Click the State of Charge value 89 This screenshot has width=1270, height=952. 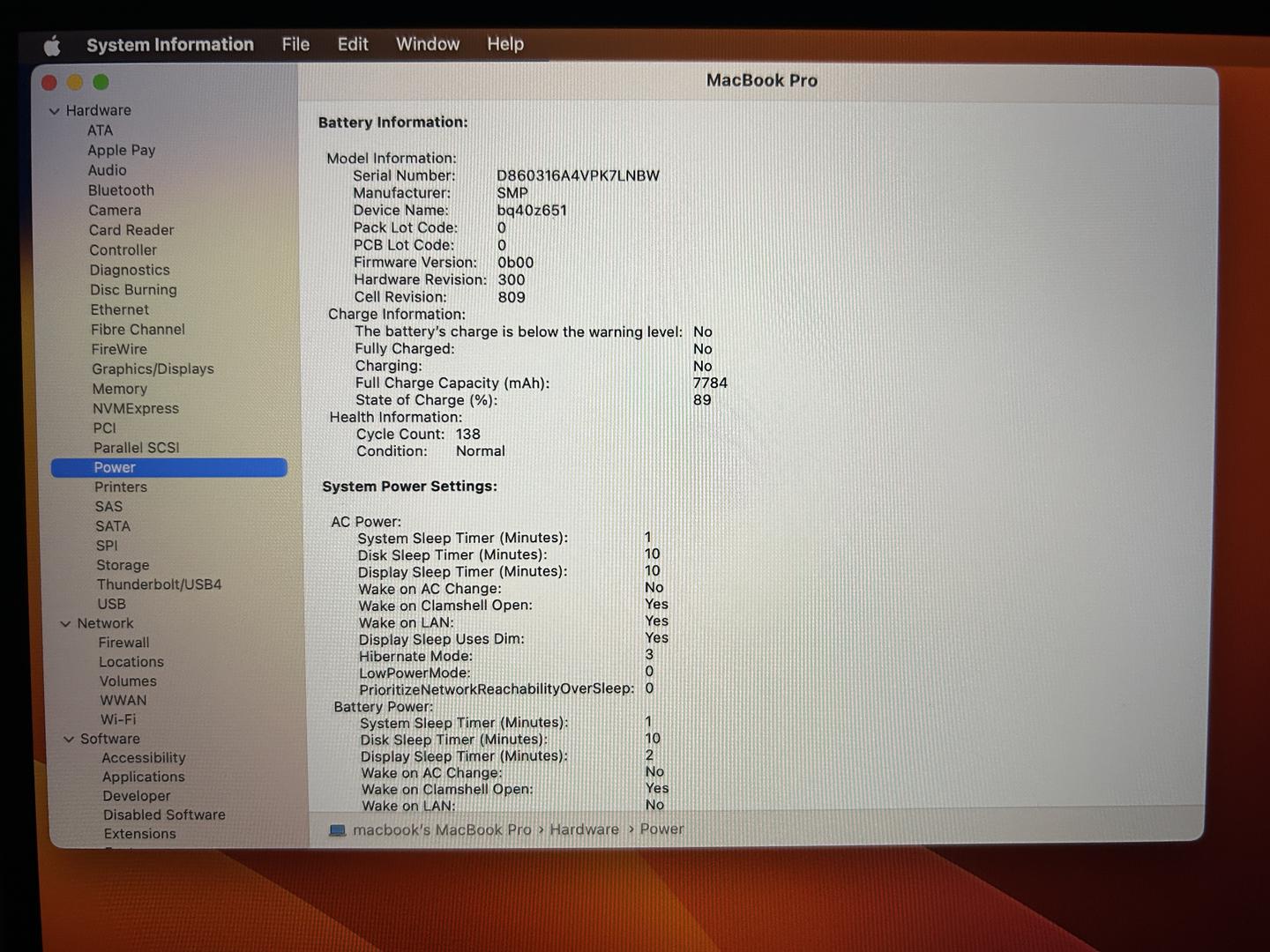point(702,400)
